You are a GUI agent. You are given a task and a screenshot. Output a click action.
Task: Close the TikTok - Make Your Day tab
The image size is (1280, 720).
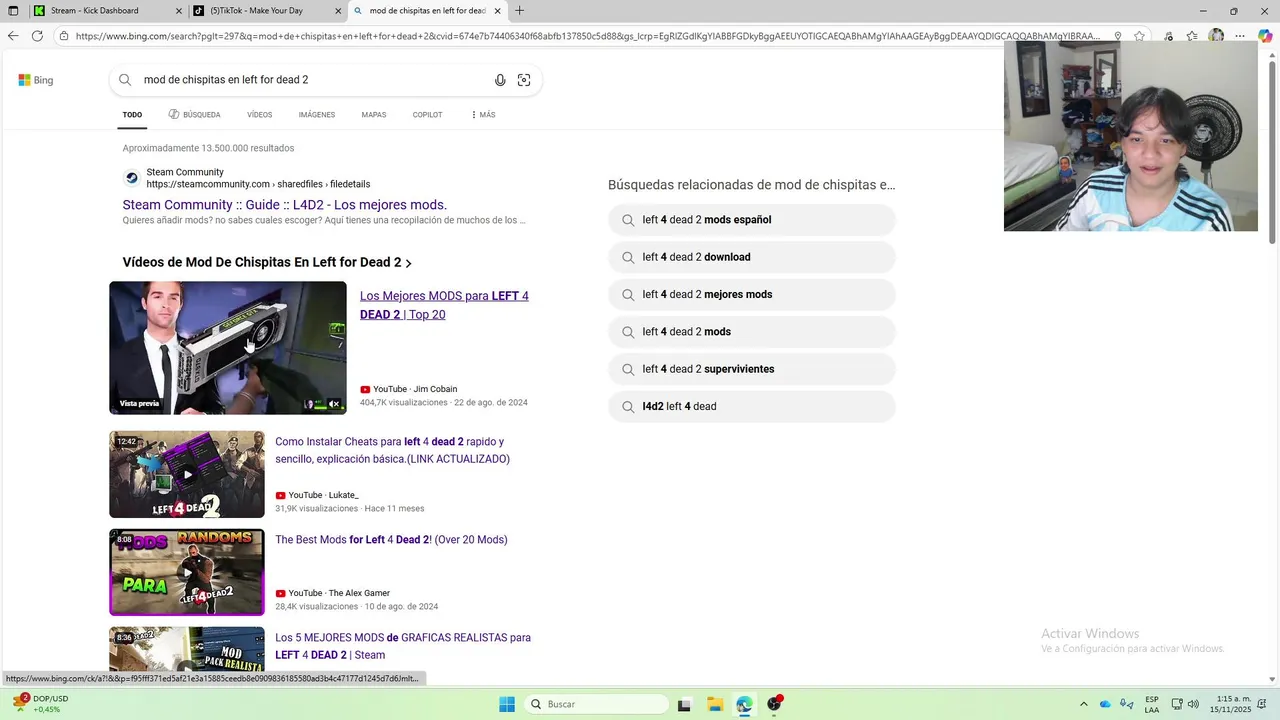(x=338, y=11)
